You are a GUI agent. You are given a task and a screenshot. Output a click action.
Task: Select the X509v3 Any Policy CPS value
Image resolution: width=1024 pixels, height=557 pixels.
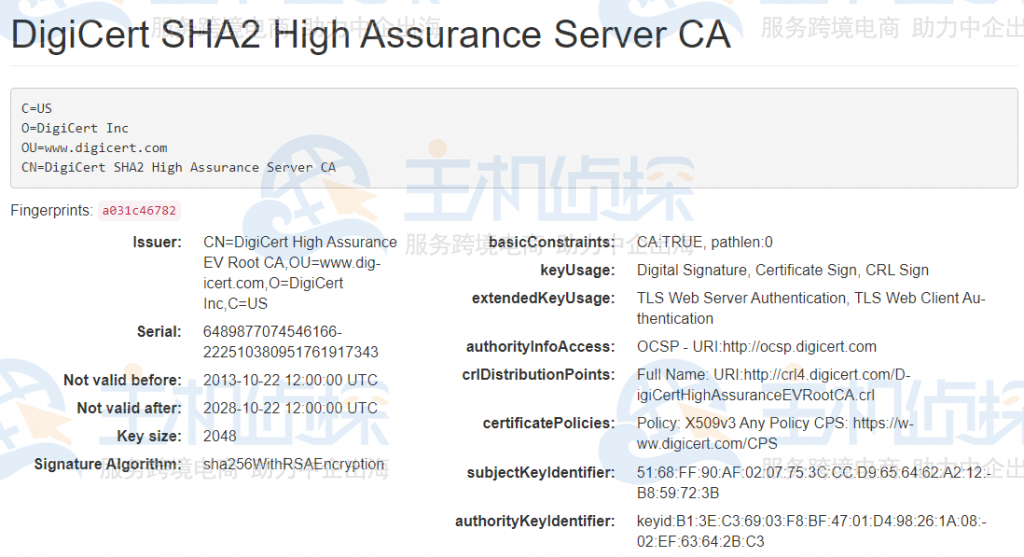click(x=775, y=433)
